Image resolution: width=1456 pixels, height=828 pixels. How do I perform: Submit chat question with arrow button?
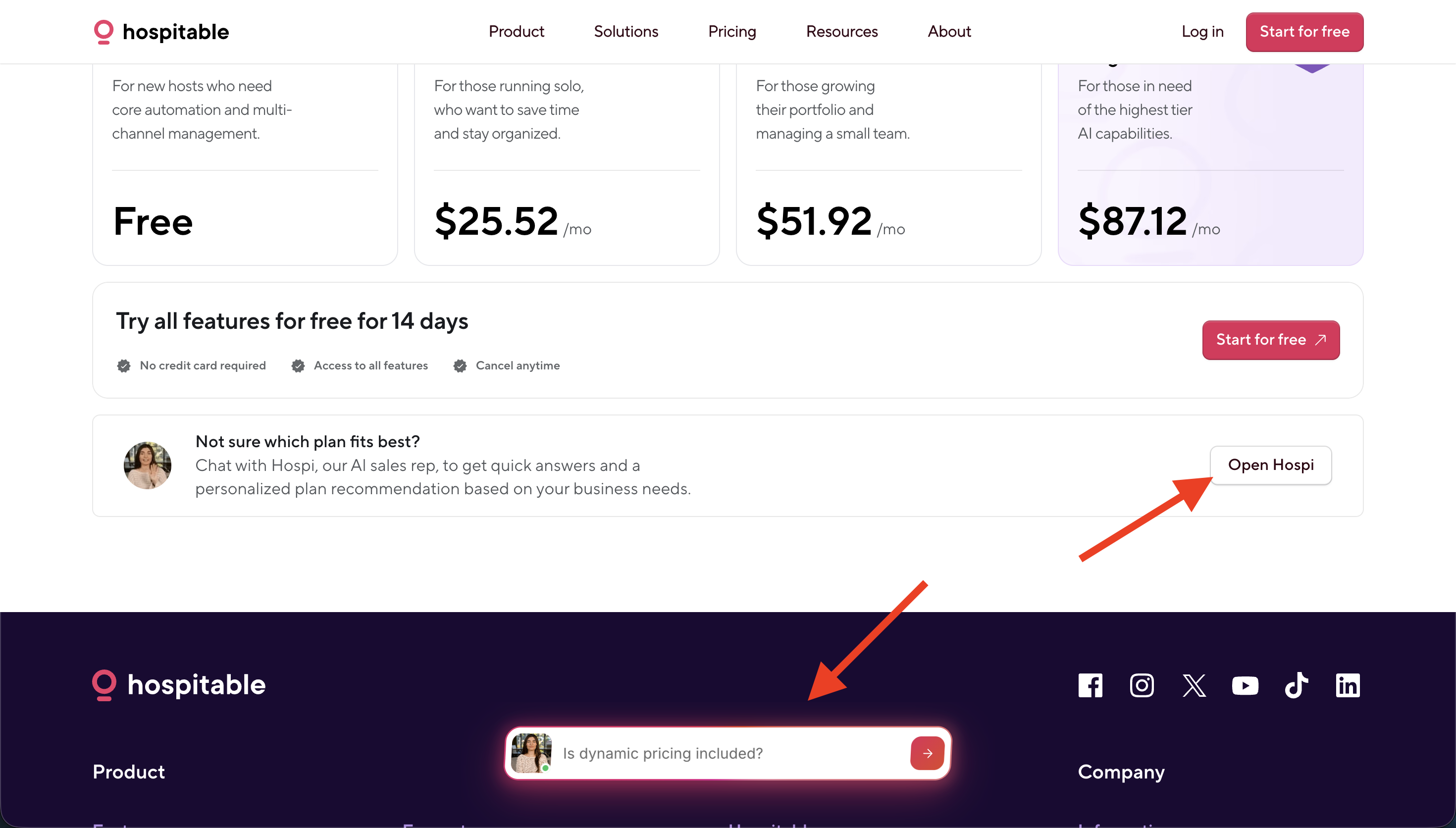click(927, 753)
